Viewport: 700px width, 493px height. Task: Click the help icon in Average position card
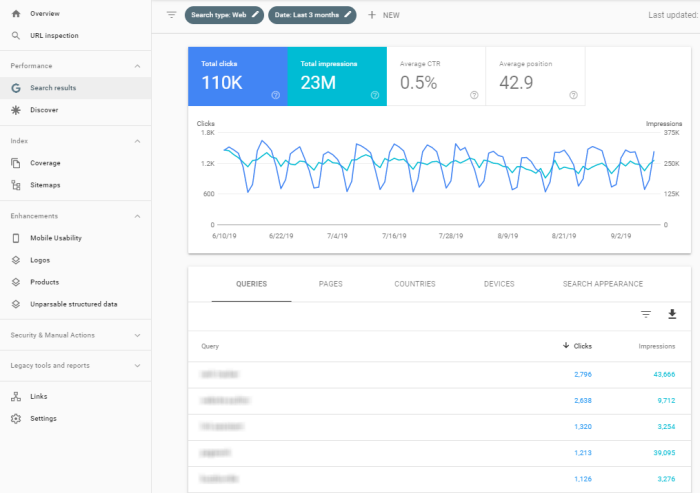(573, 95)
